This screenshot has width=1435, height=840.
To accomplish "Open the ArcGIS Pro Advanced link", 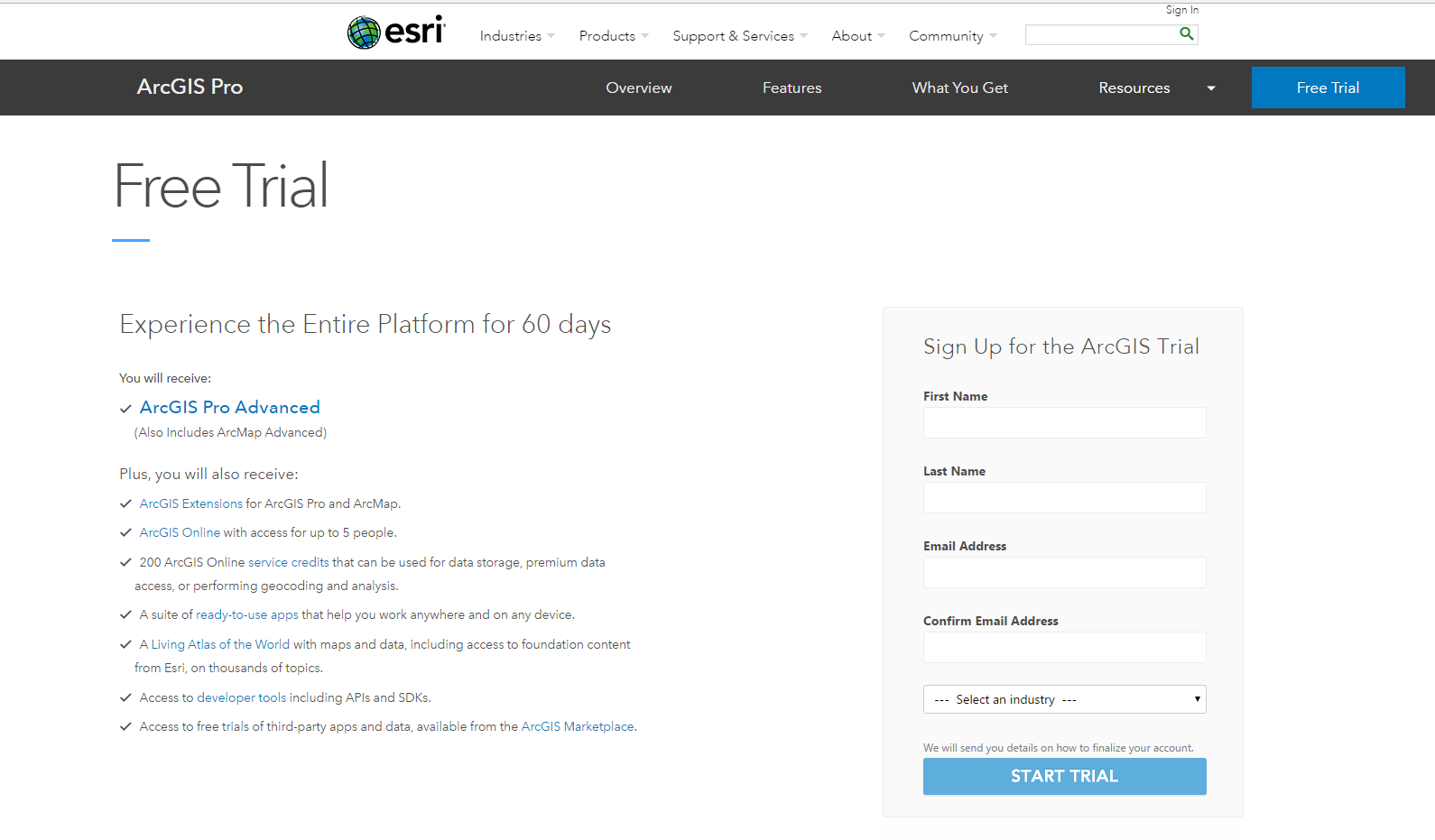I will [x=230, y=408].
